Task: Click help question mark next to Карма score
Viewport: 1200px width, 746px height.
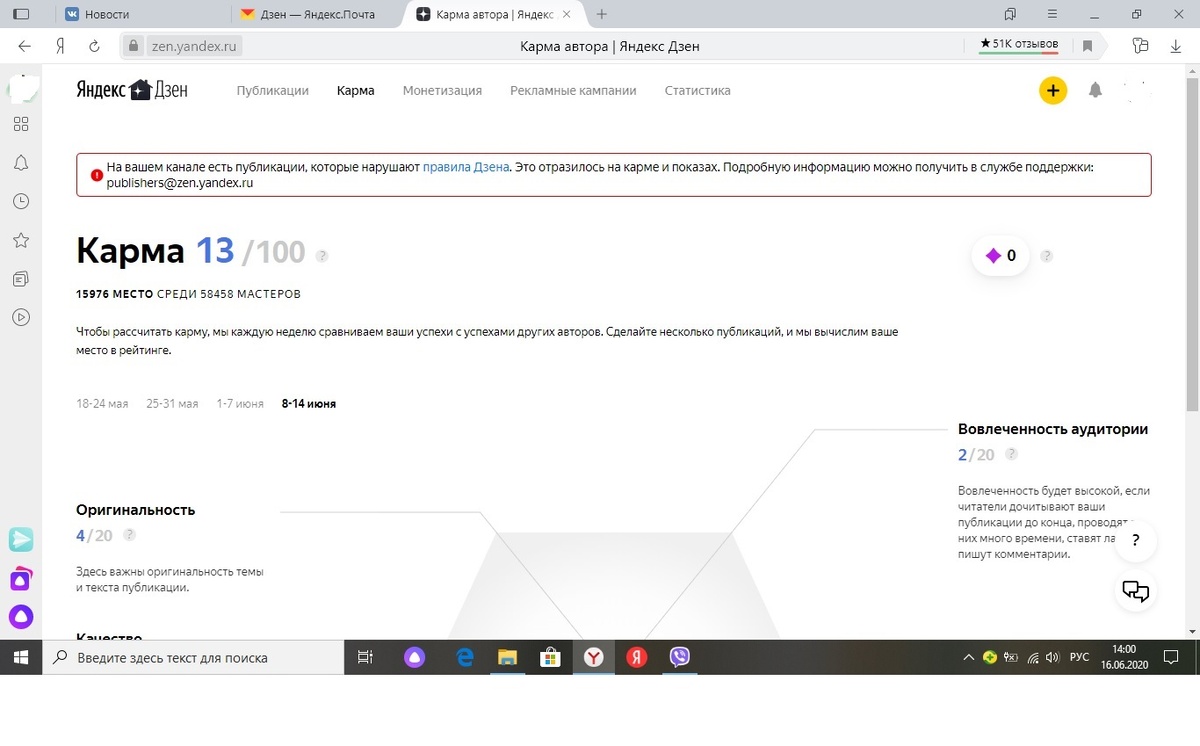Action: 322,256
